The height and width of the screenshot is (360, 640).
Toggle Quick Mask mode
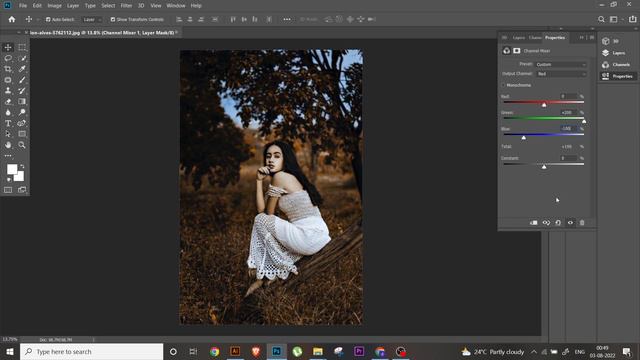[x=8, y=190]
